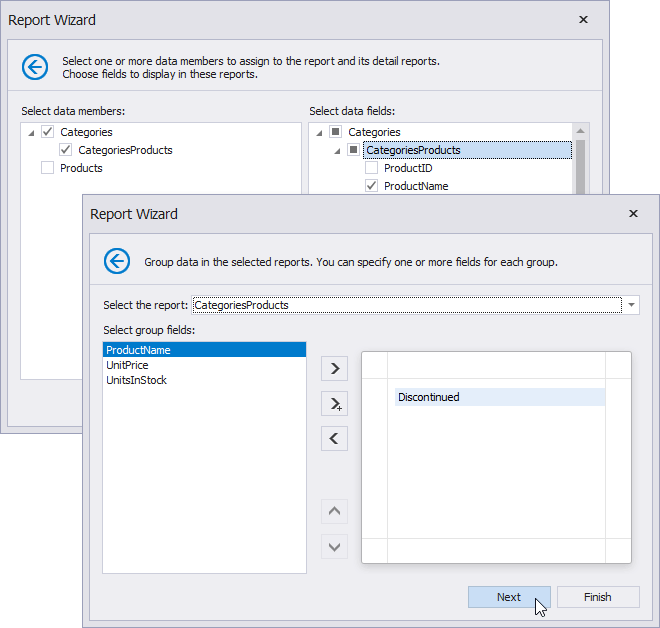This screenshot has width=660, height=628.
Task: Open the Select the report dropdown
Action: (x=631, y=305)
